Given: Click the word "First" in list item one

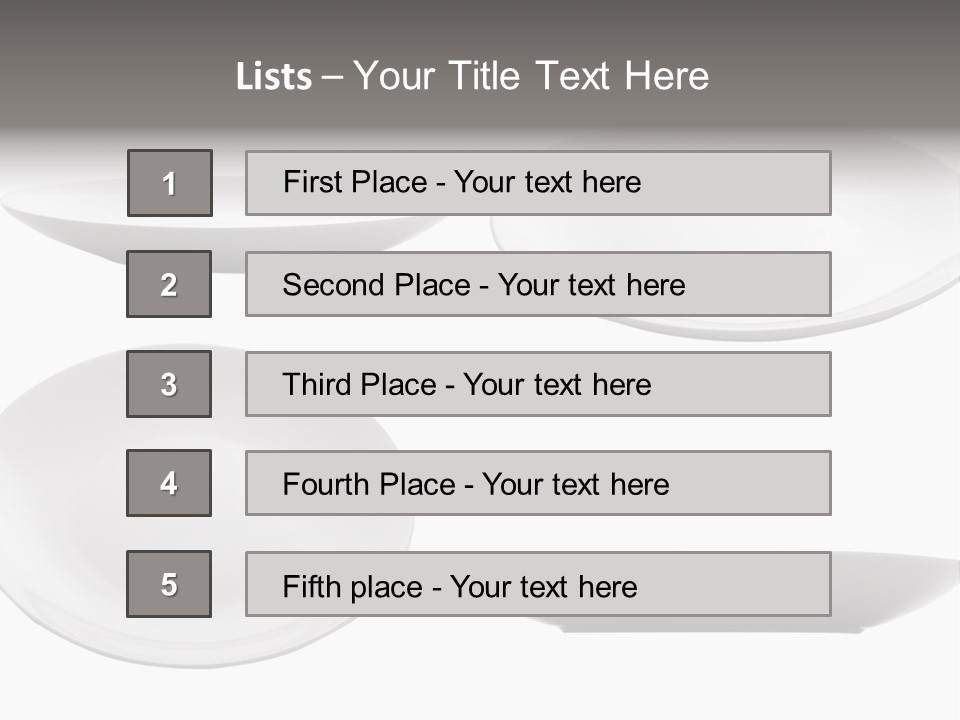Looking at the screenshot, I should point(311,182).
